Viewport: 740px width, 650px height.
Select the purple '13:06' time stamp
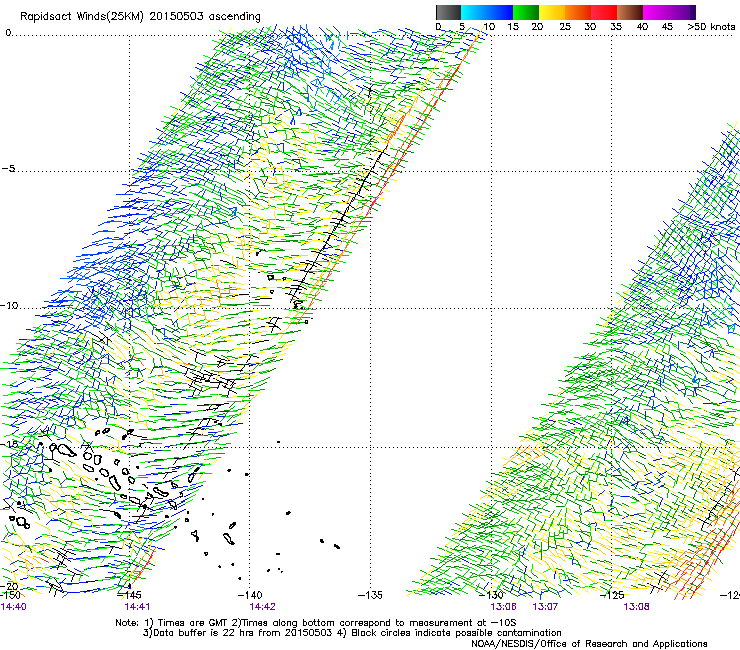pyautogui.click(x=503, y=607)
